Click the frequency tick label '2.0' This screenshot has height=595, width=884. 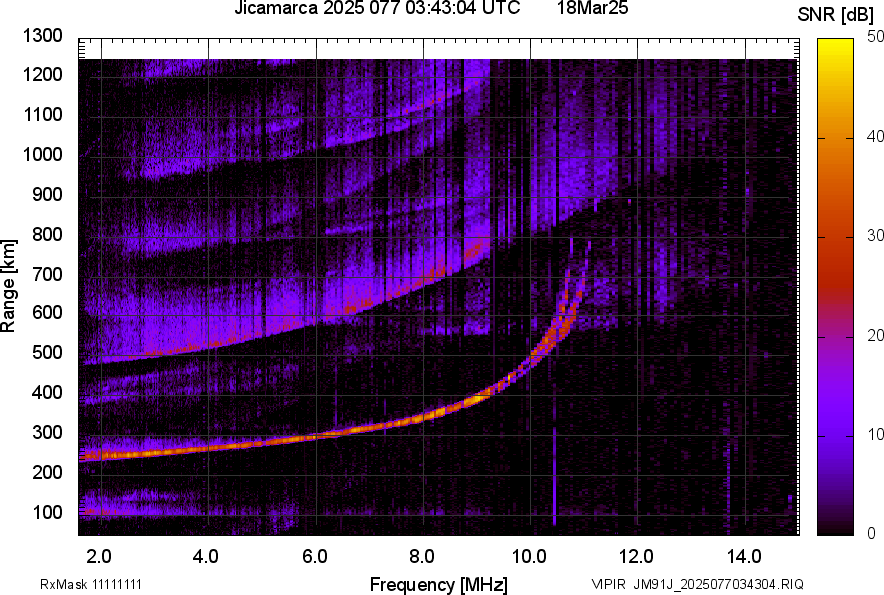(99, 557)
